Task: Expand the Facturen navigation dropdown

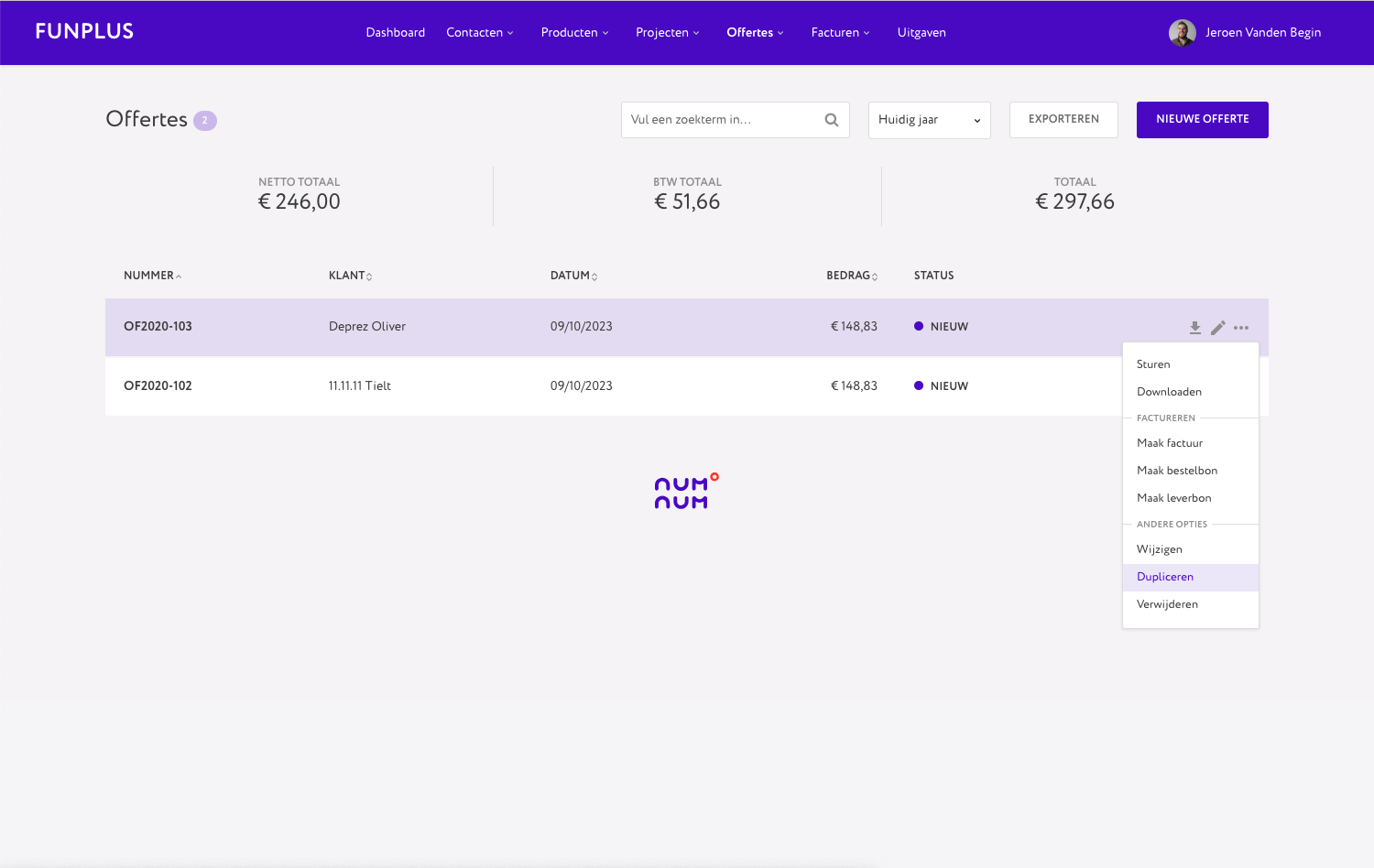Action: pyautogui.click(x=840, y=32)
